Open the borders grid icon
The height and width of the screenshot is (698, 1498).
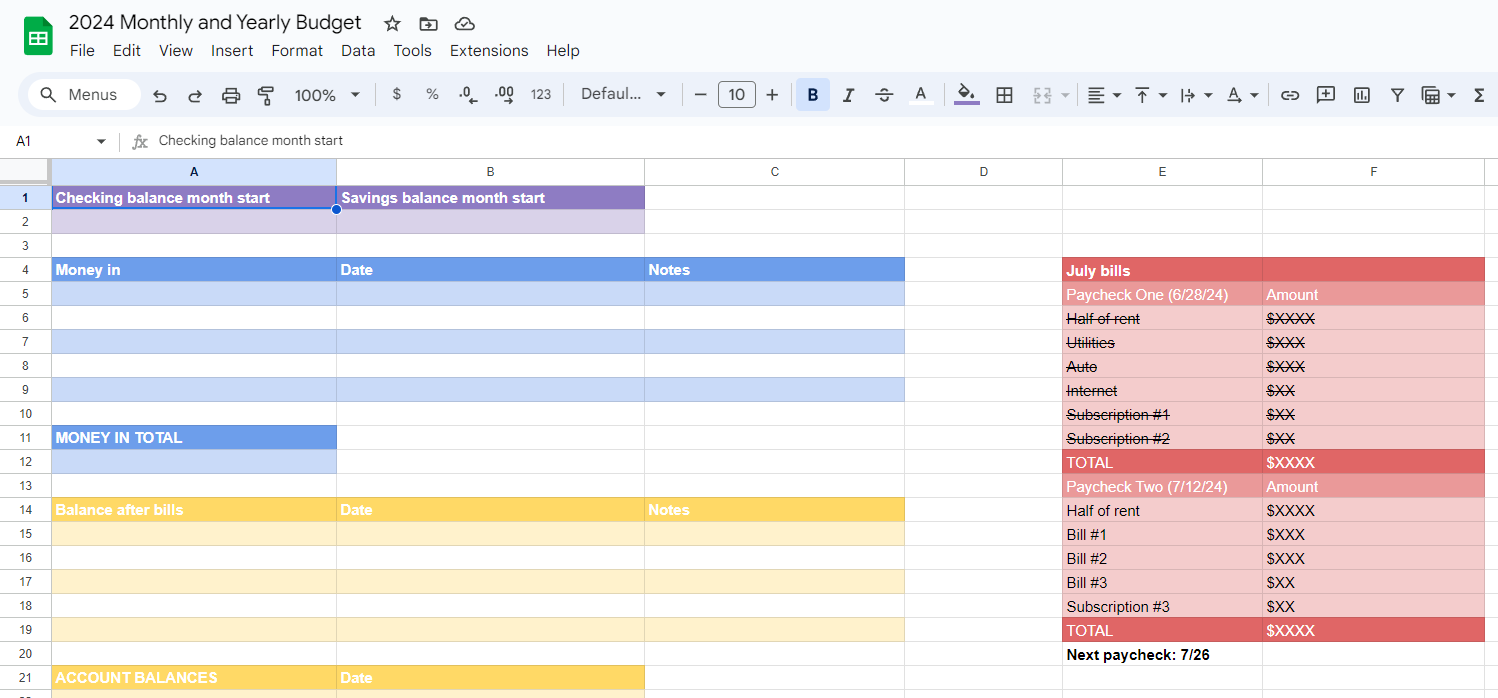tap(1005, 95)
